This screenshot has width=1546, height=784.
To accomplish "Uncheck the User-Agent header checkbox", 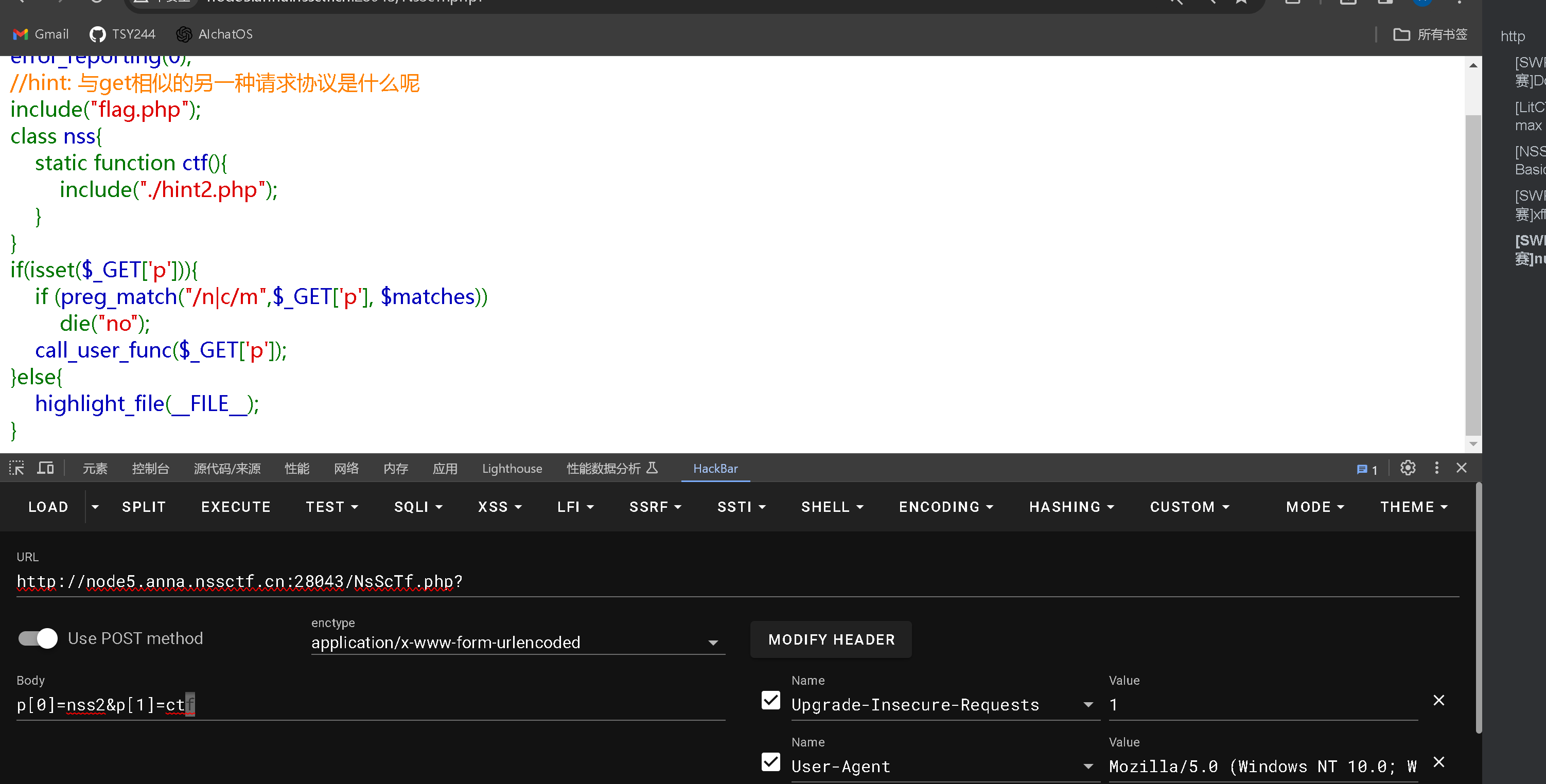I will [770, 762].
